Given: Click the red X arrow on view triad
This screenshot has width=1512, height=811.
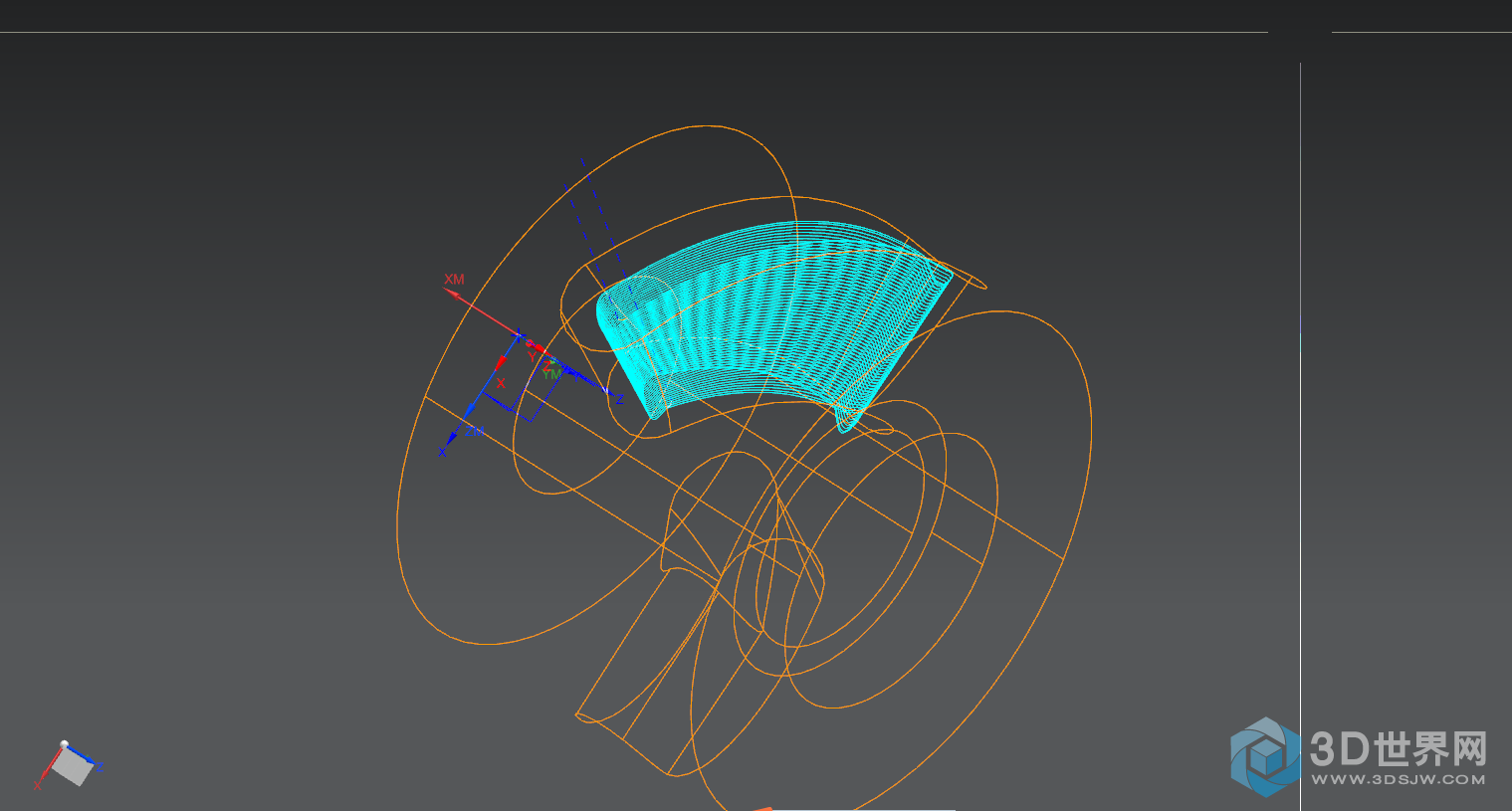Looking at the screenshot, I should pyautogui.click(x=51, y=764).
